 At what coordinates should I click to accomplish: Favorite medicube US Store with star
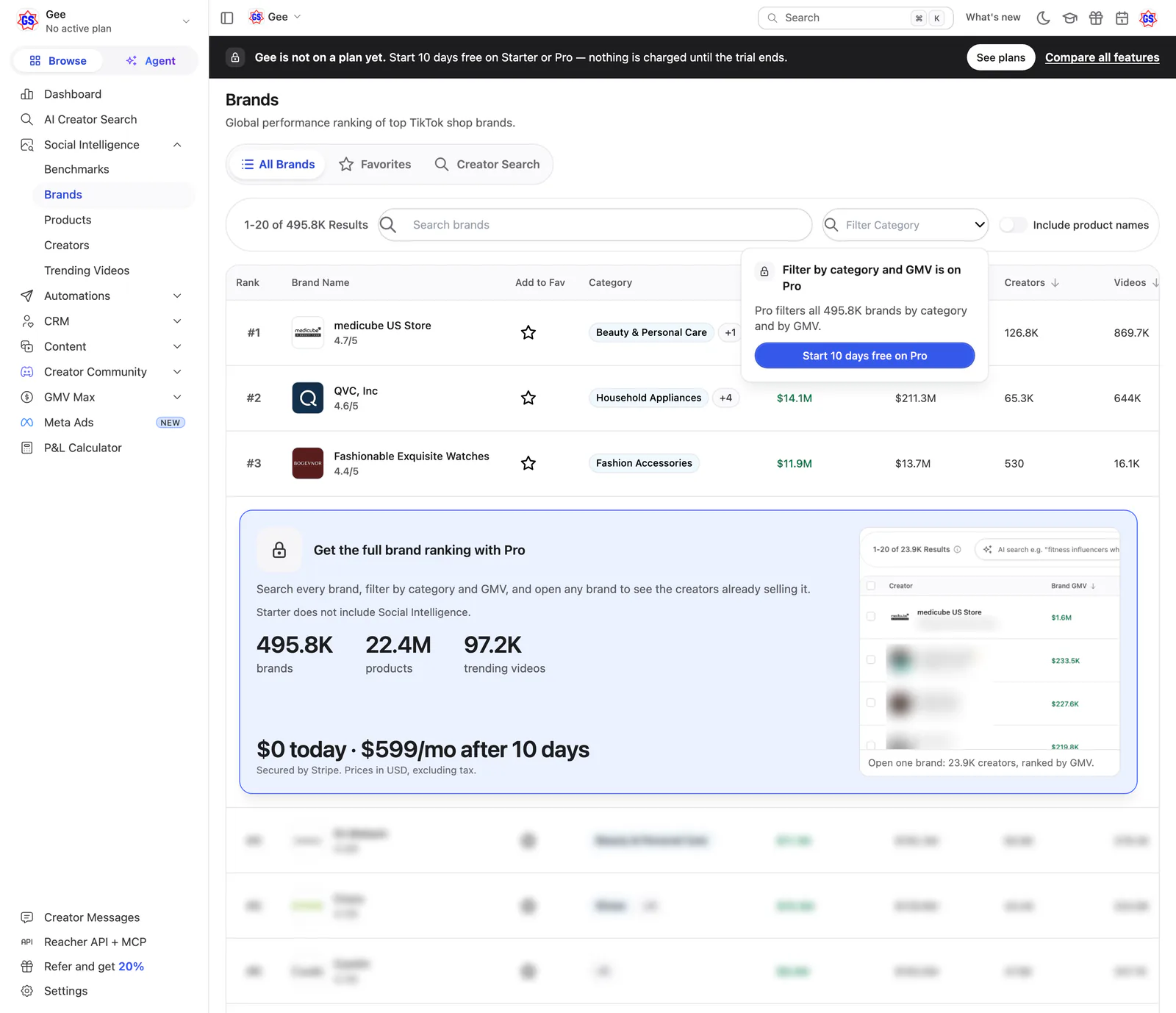[x=528, y=332]
